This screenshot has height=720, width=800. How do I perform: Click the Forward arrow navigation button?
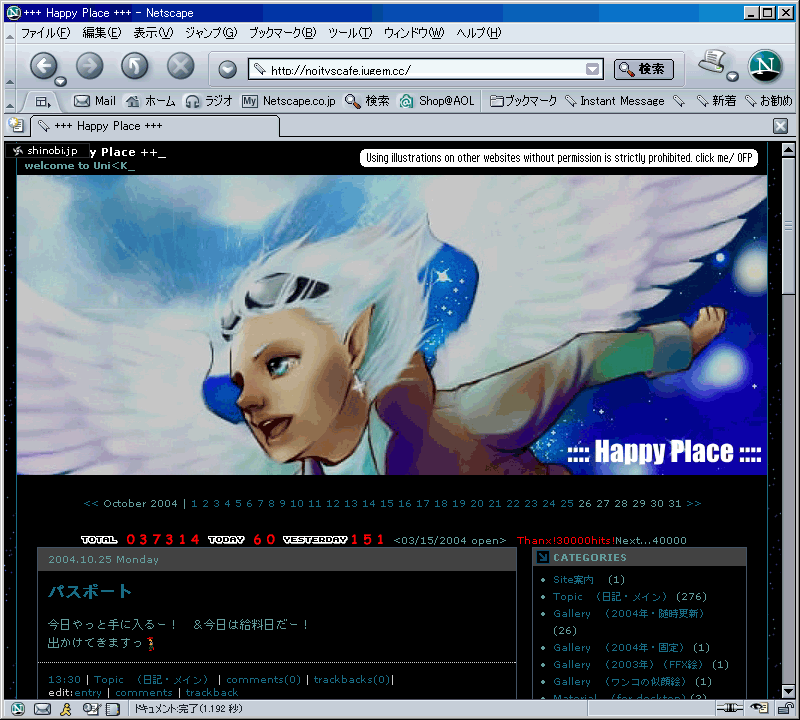tap(89, 65)
